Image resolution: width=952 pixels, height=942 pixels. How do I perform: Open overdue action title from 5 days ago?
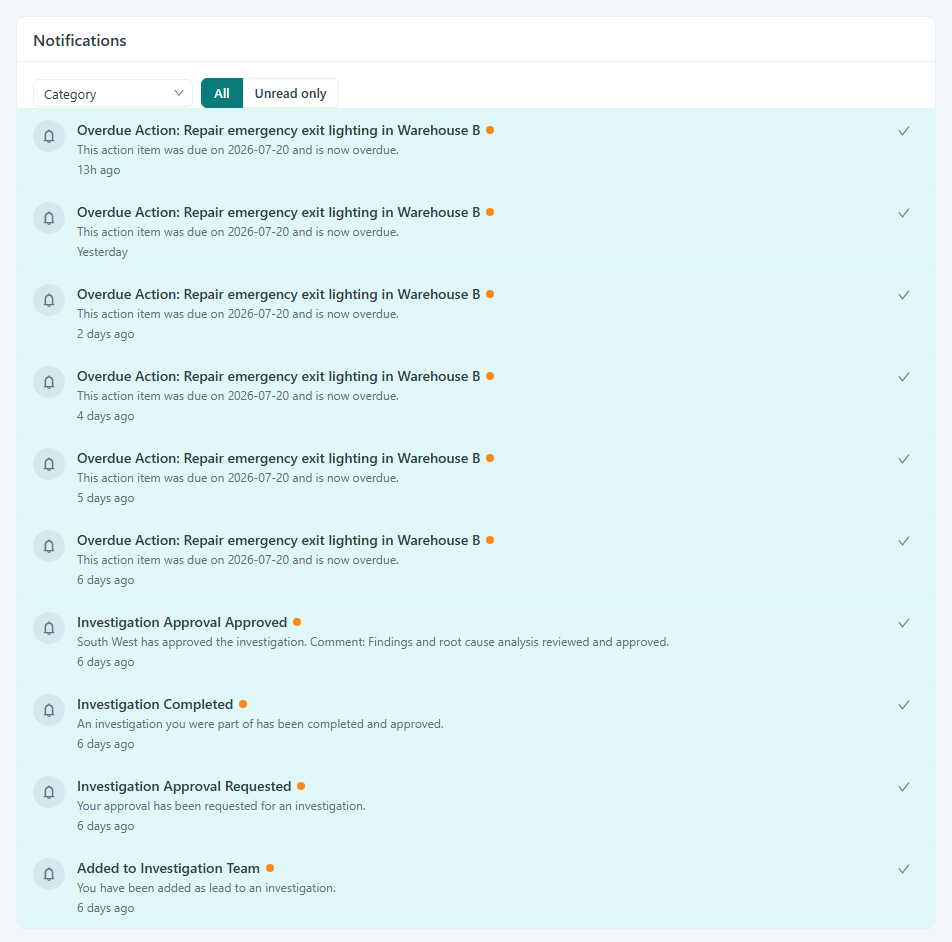click(x=278, y=458)
